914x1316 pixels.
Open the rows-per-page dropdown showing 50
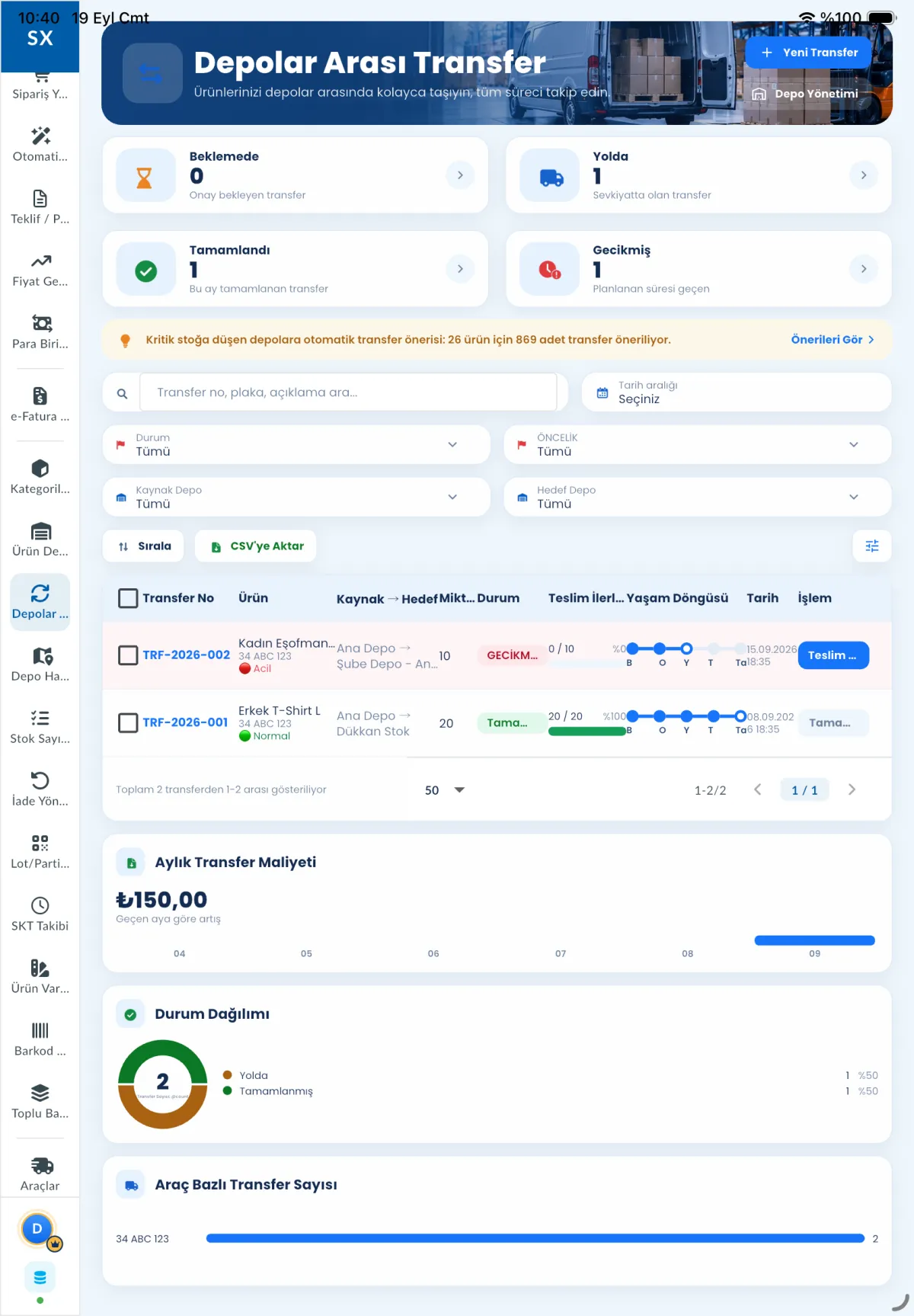[445, 790]
